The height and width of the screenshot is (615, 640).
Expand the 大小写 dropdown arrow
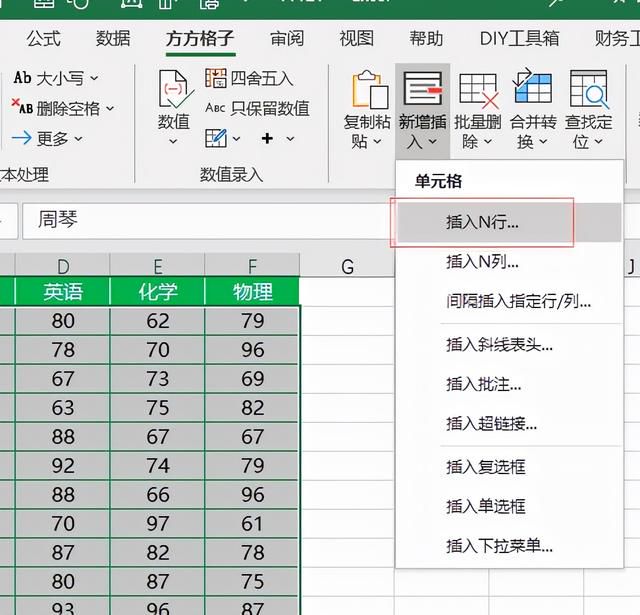pos(94,78)
